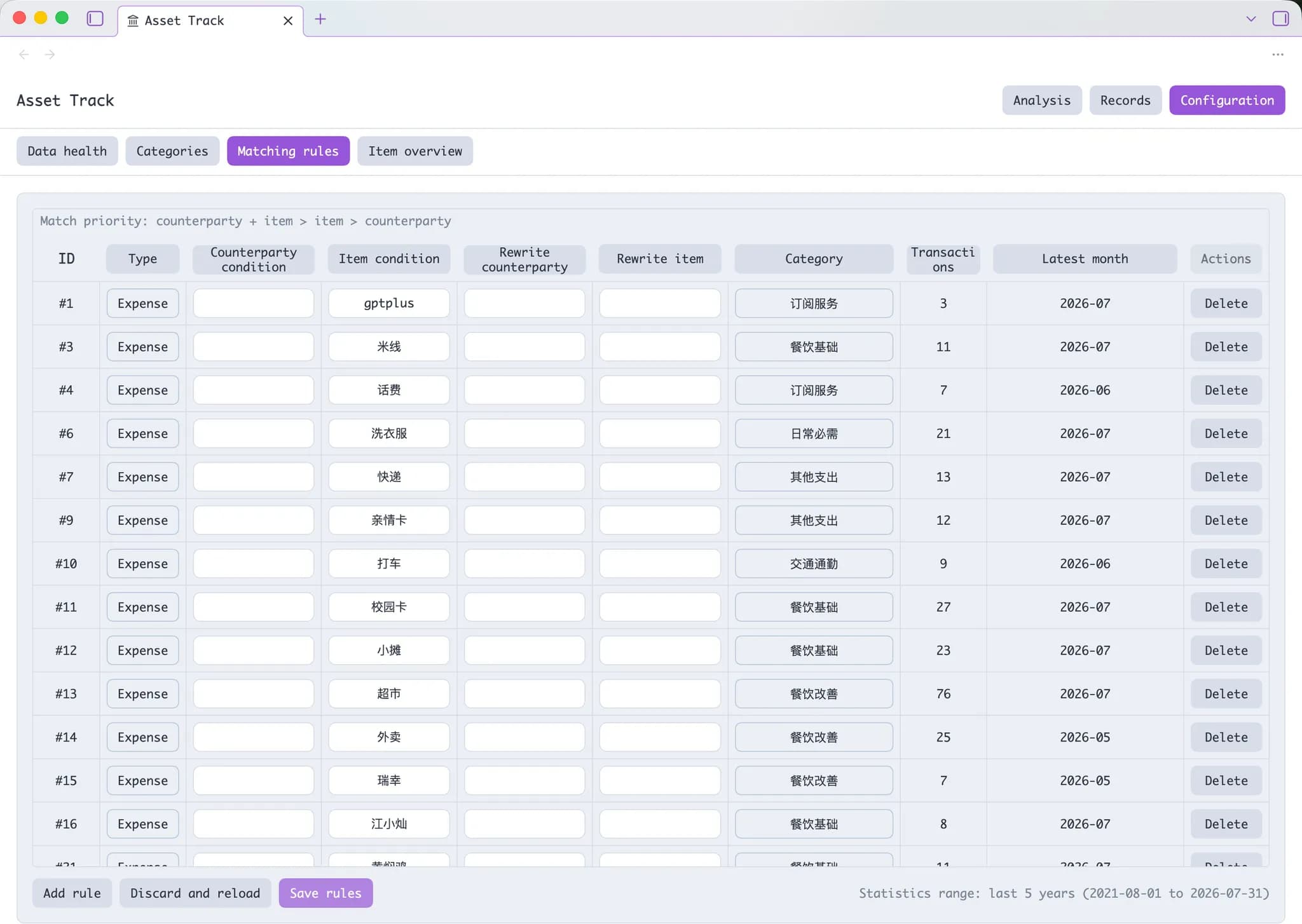Add a new matching rule
The image size is (1302, 924).
click(72, 893)
